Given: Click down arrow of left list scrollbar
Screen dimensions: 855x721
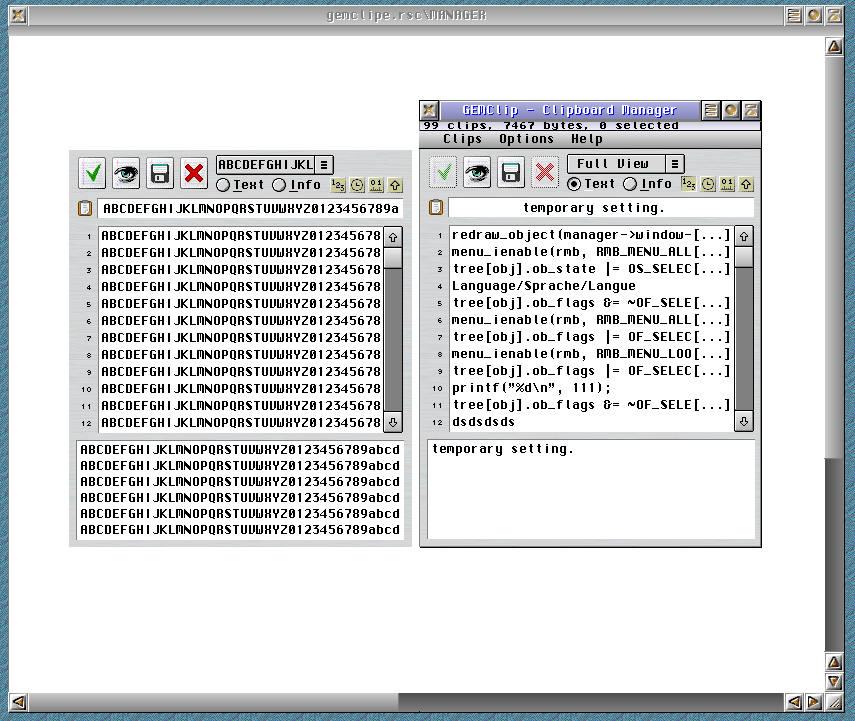Looking at the screenshot, I should pos(393,423).
